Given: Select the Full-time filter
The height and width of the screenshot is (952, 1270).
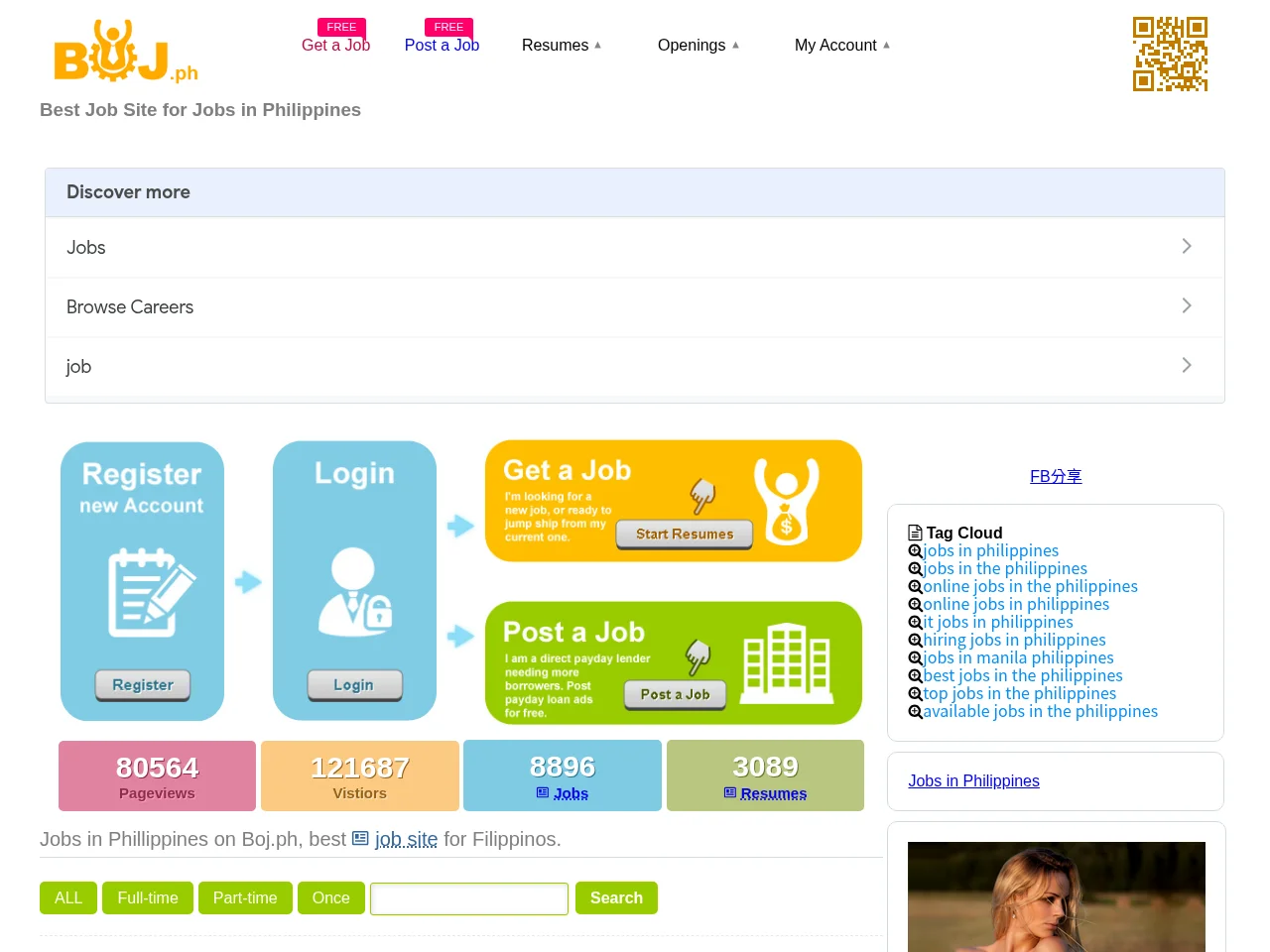Looking at the screenshot, I should tap(148, 897).
